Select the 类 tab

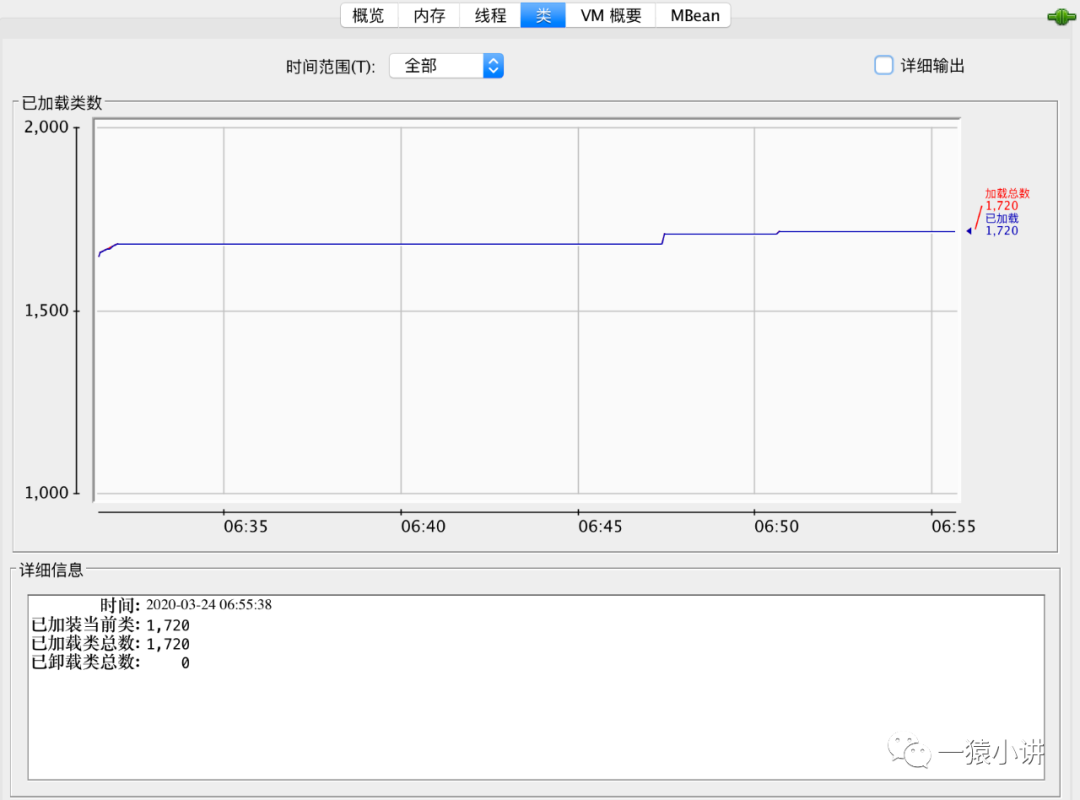(x=543, y=15)
